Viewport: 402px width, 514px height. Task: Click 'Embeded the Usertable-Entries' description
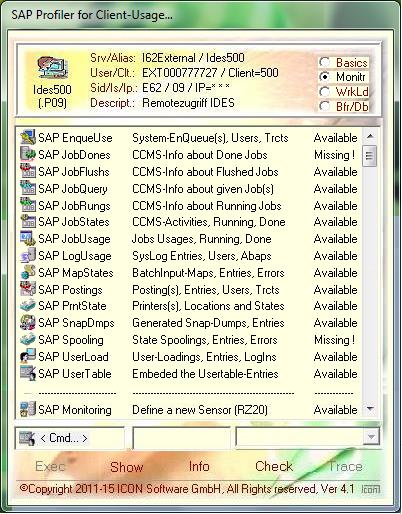(205, 373)
